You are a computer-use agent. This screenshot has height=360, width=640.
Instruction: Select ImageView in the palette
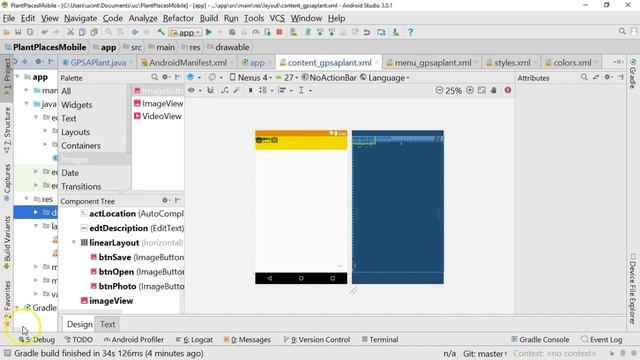pyautogui.click(x=158, y=104)
